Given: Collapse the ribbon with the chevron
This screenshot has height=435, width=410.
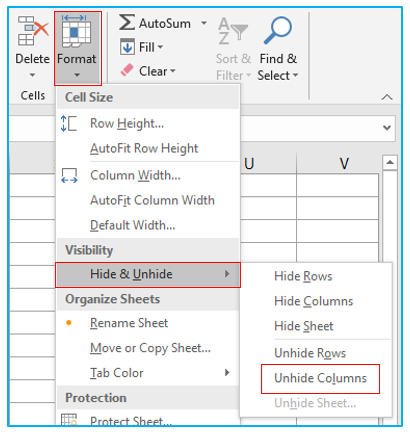Looking at the screenshot, I should [387, 97].
